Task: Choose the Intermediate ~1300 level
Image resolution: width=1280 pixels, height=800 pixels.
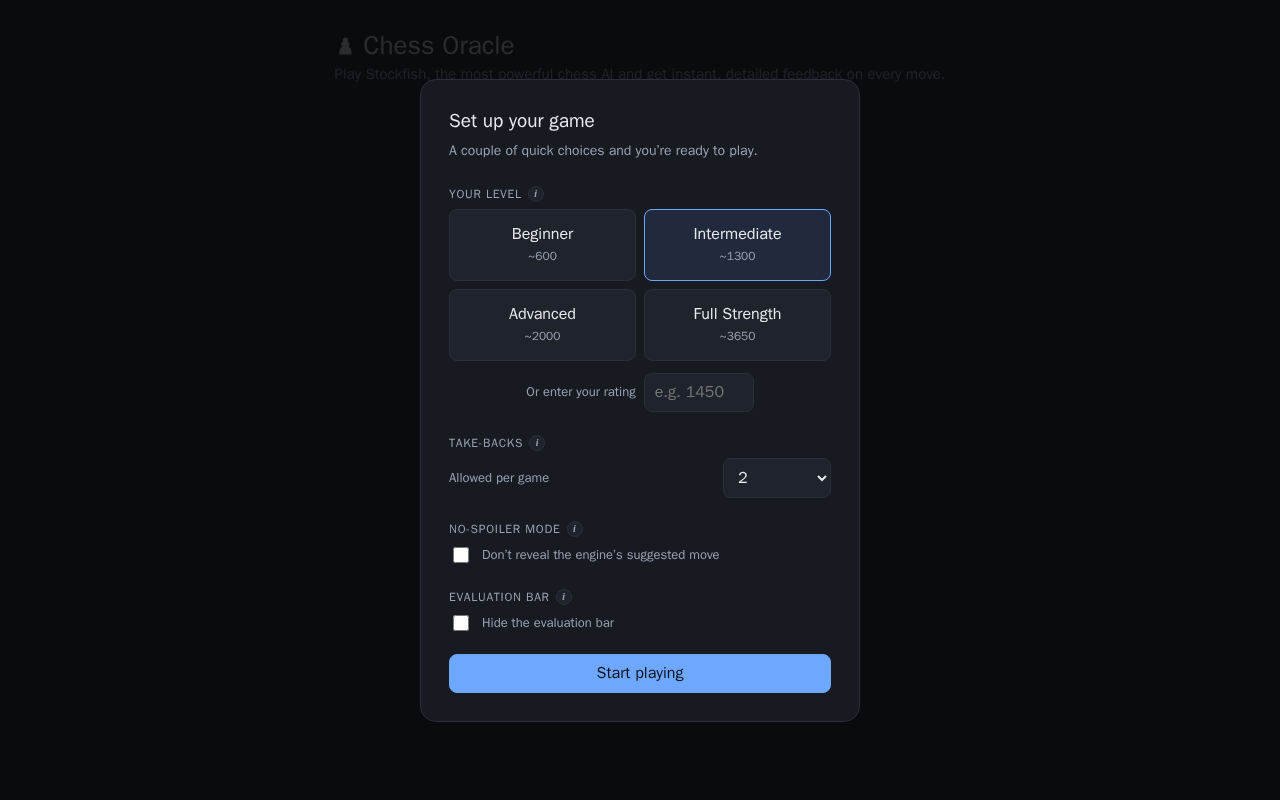Action: tap(737, 245)
